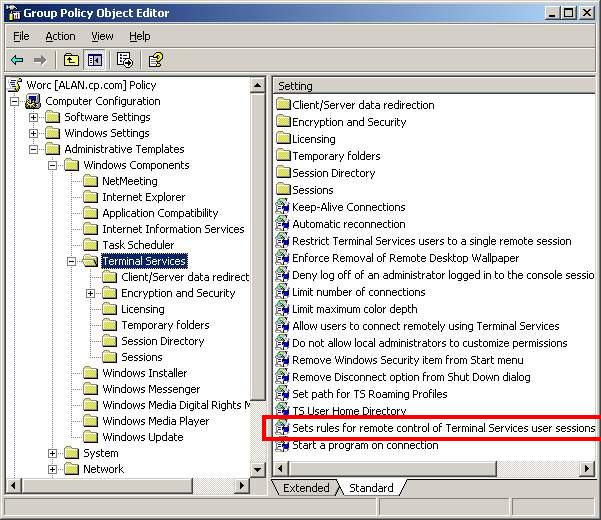Open the Action menu

[60, 36]
